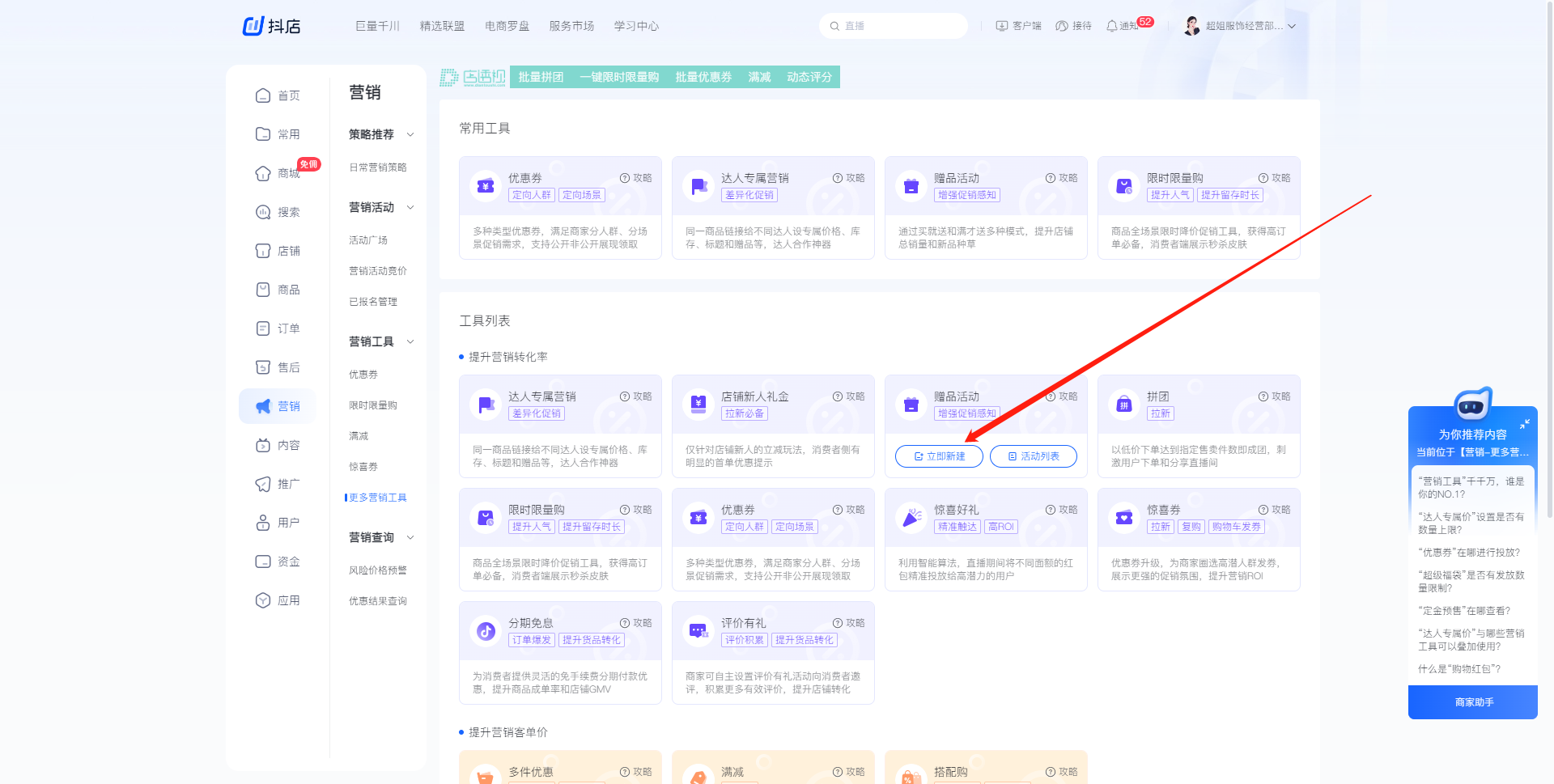Collapse the 营销工具 menu group

(410, 341)
